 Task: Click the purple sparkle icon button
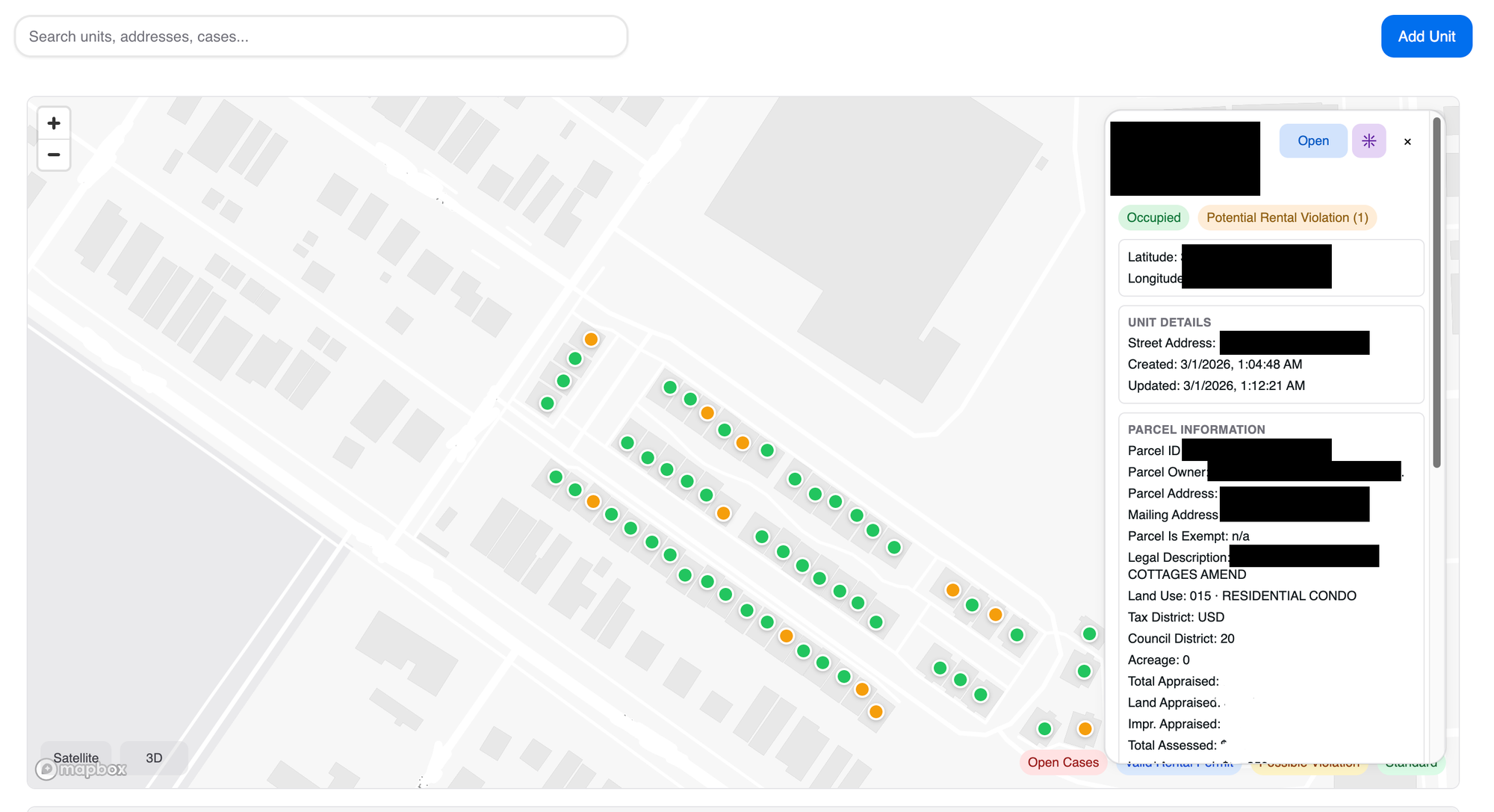[x=1369, y=141]
